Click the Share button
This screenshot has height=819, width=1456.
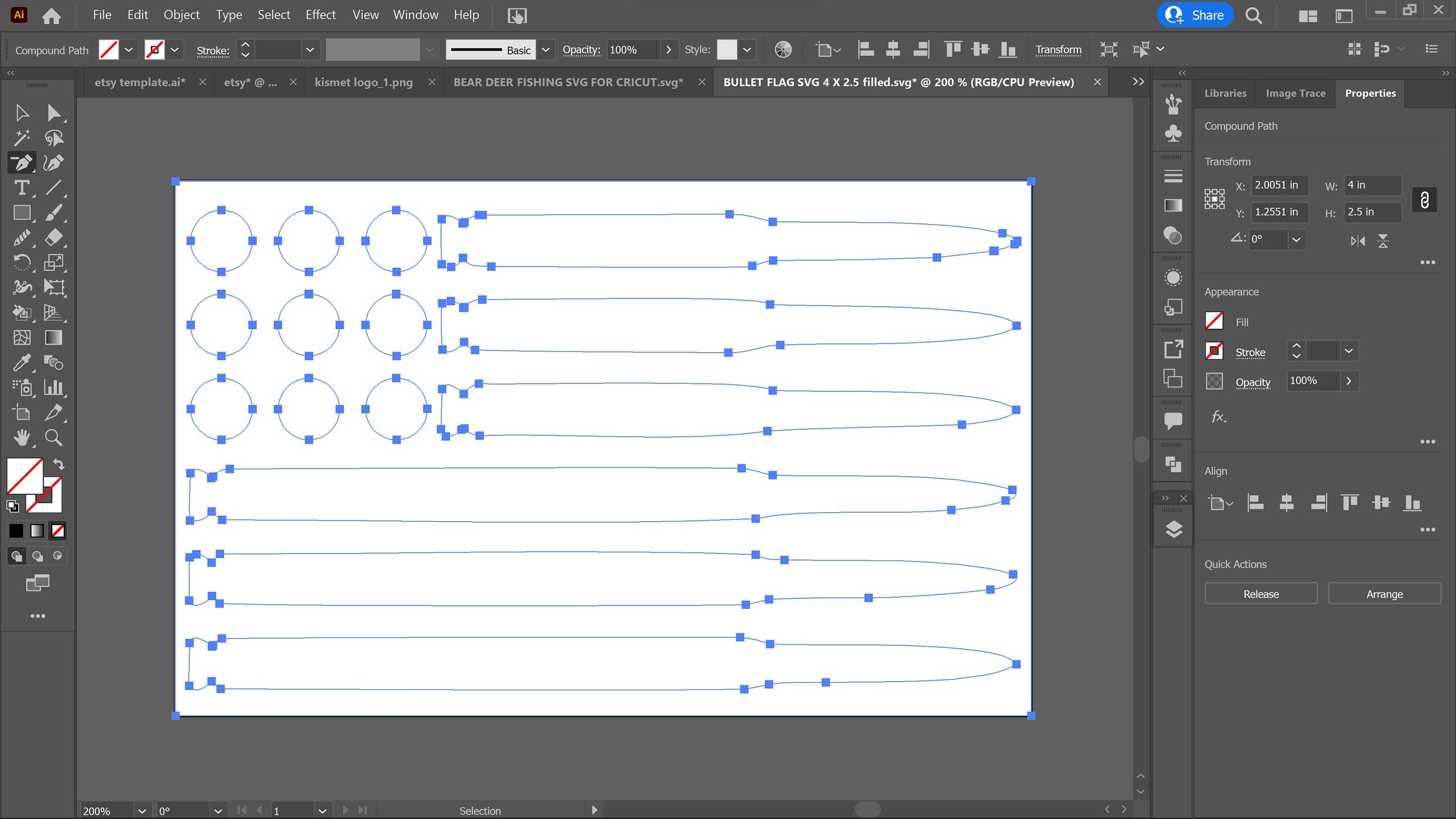(x=1195, y=15)
